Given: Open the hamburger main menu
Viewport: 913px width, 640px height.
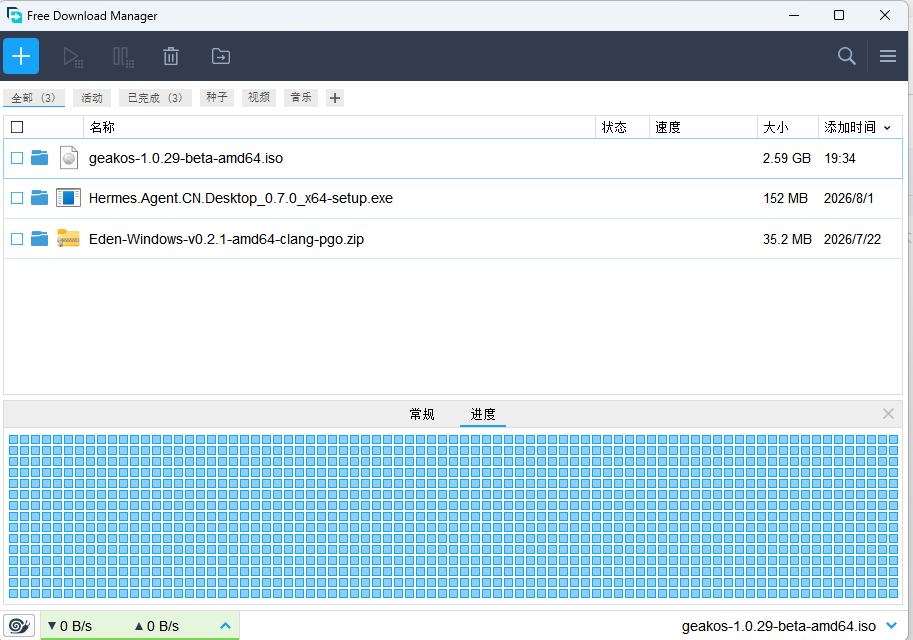Looking at the screenshot, I should tap(887, 56).
